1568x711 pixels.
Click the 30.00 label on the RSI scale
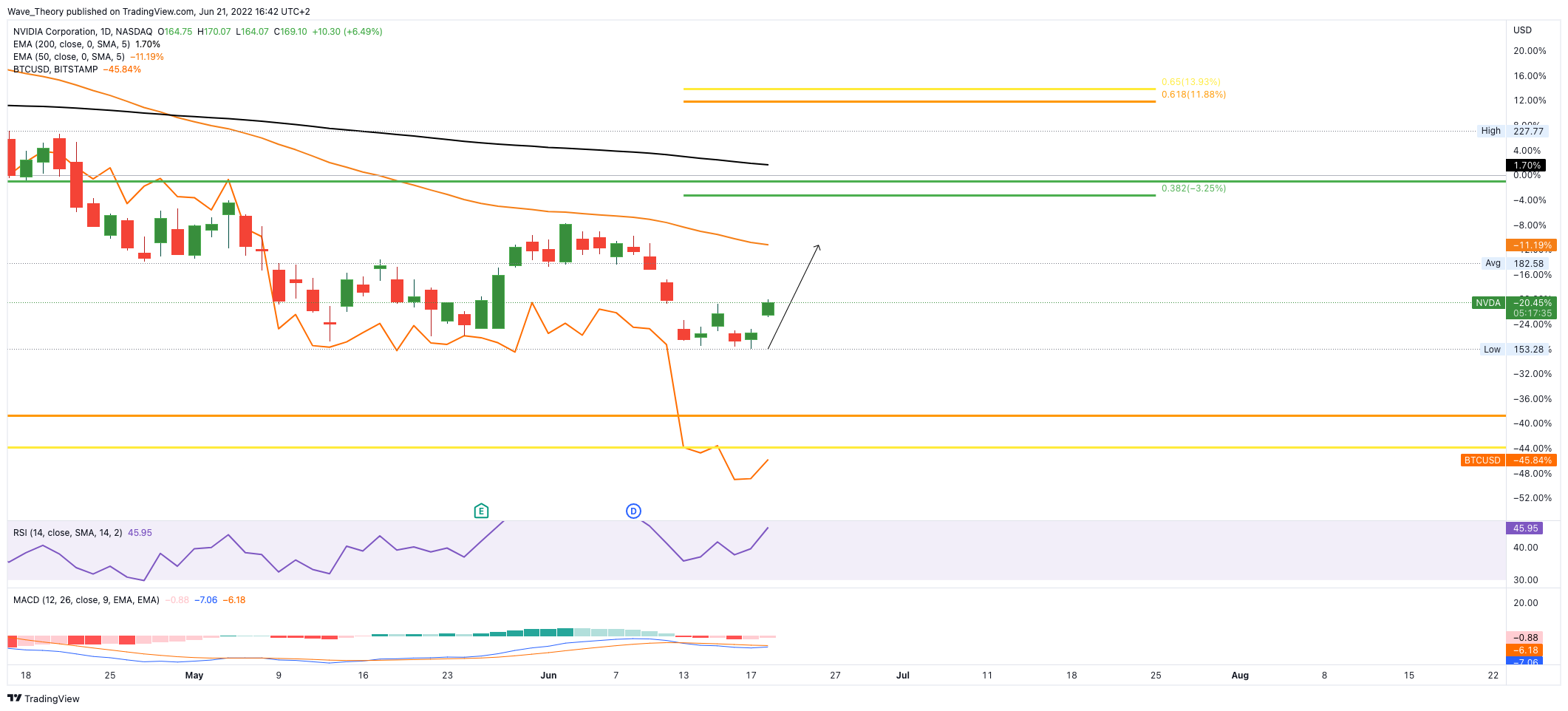coord(1526,580)
